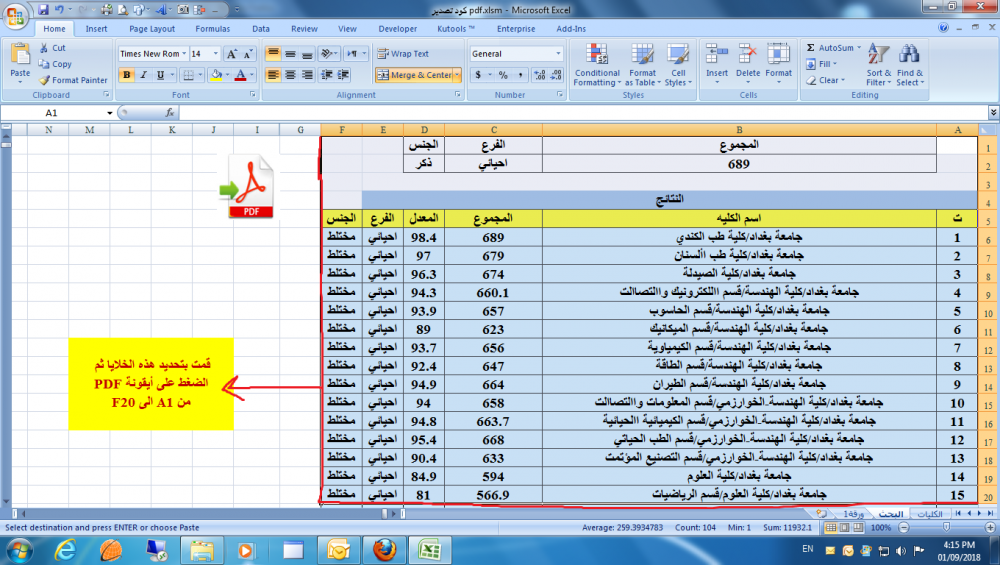Click the PDF export icon on sheet

click(247, 186)
